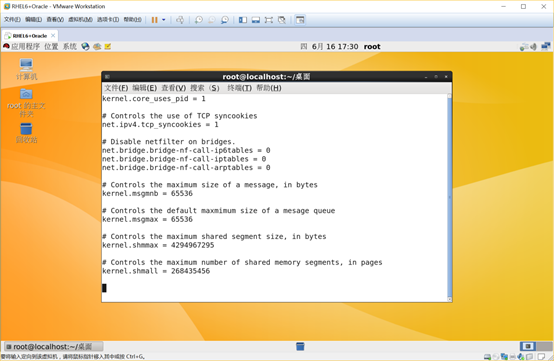Open terminal 帮助(H) menu

tap(269, 88)
